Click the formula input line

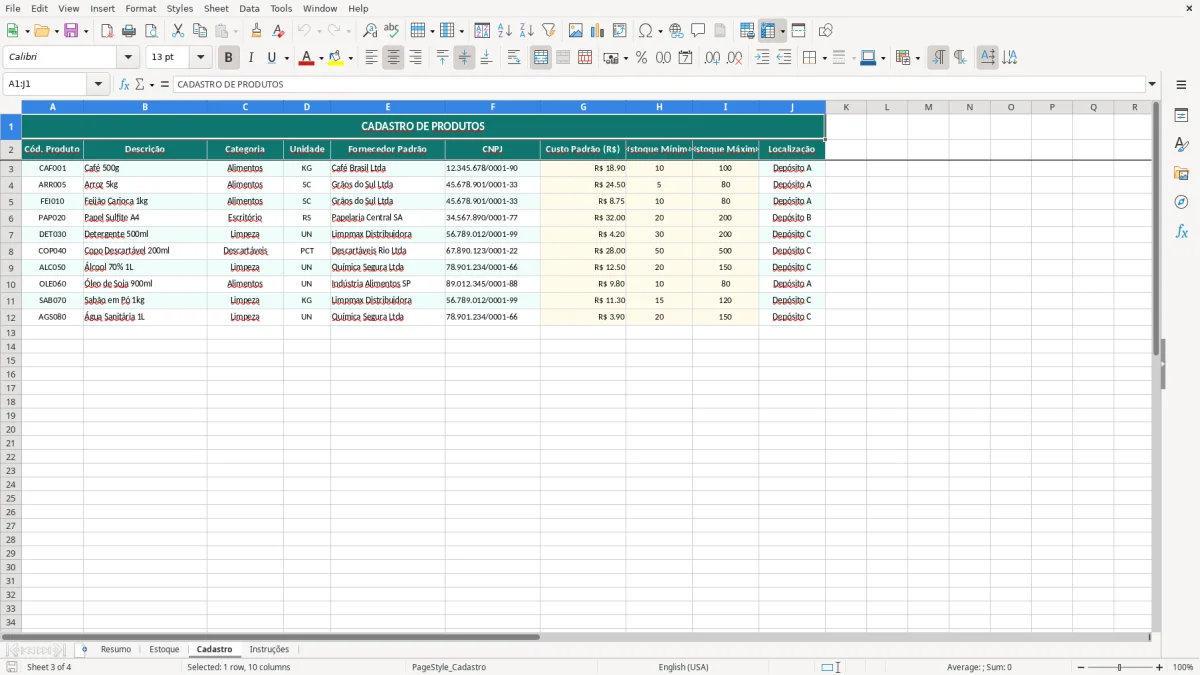pyautogui.click(x=659, y=84)
